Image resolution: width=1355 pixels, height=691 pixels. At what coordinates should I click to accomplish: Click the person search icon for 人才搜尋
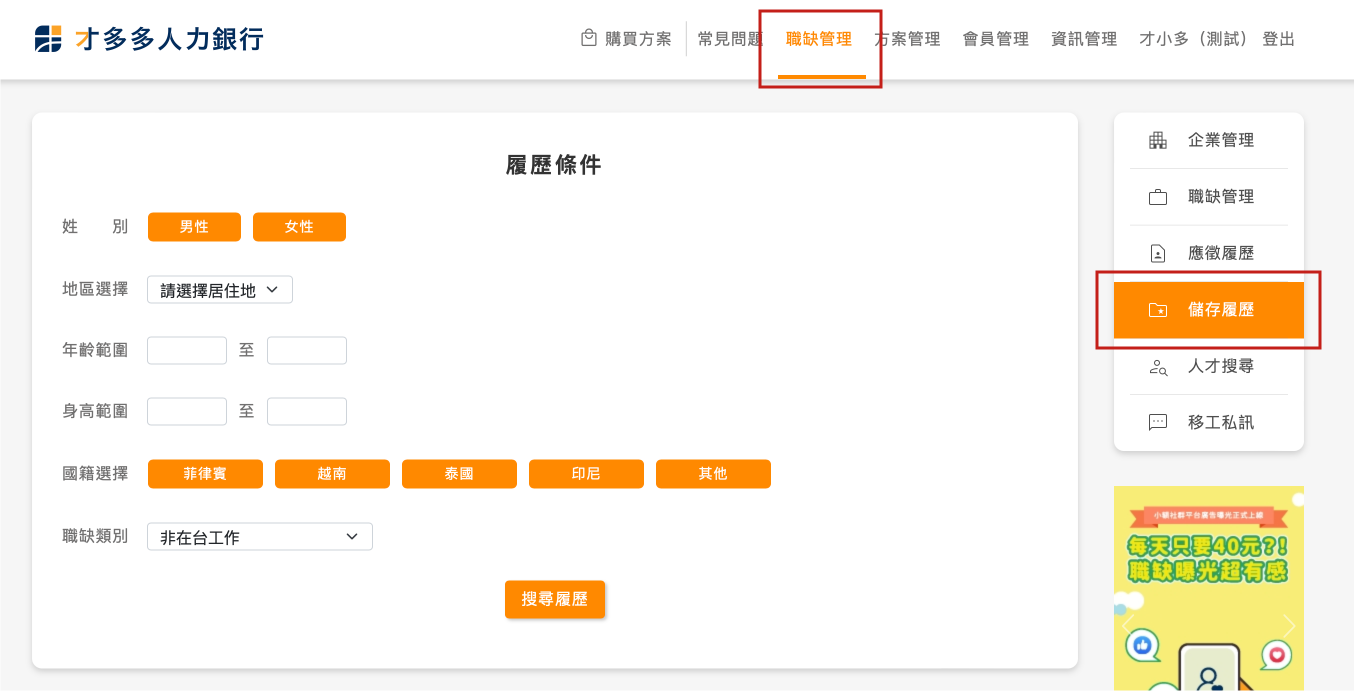tap(1158, 367)
